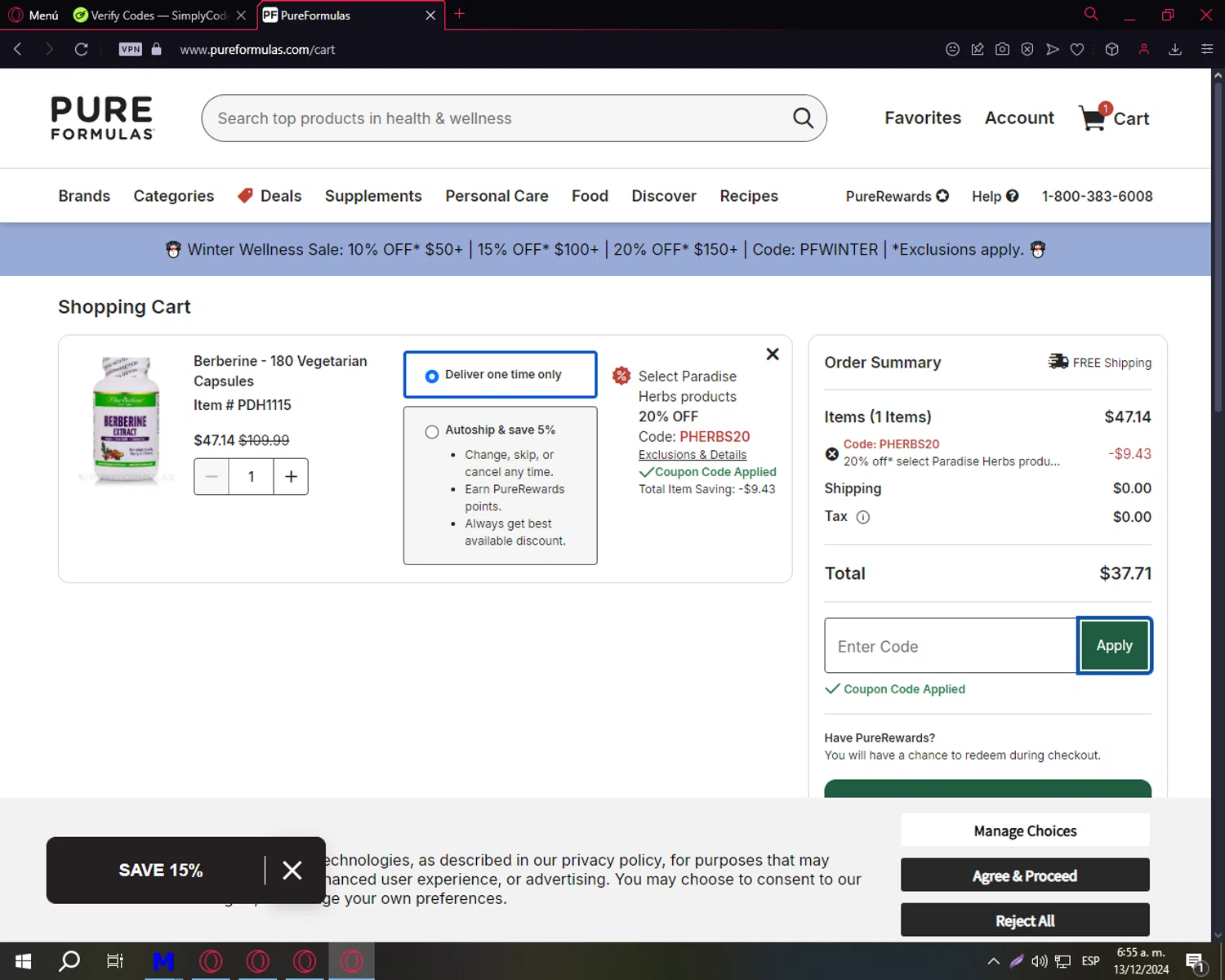Decrease Berberine quantity with minus button
The image size is (1225, 980).
(212, 477)
